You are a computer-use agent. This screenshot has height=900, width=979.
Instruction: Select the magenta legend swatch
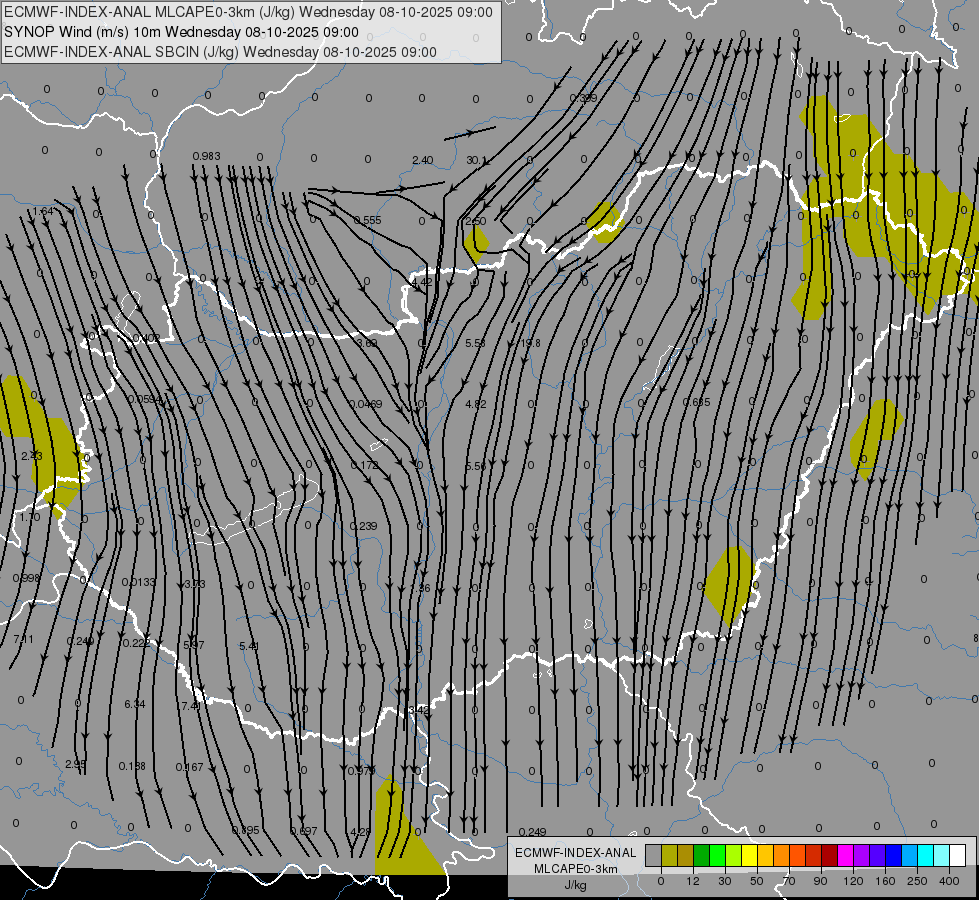pos(845,856)
